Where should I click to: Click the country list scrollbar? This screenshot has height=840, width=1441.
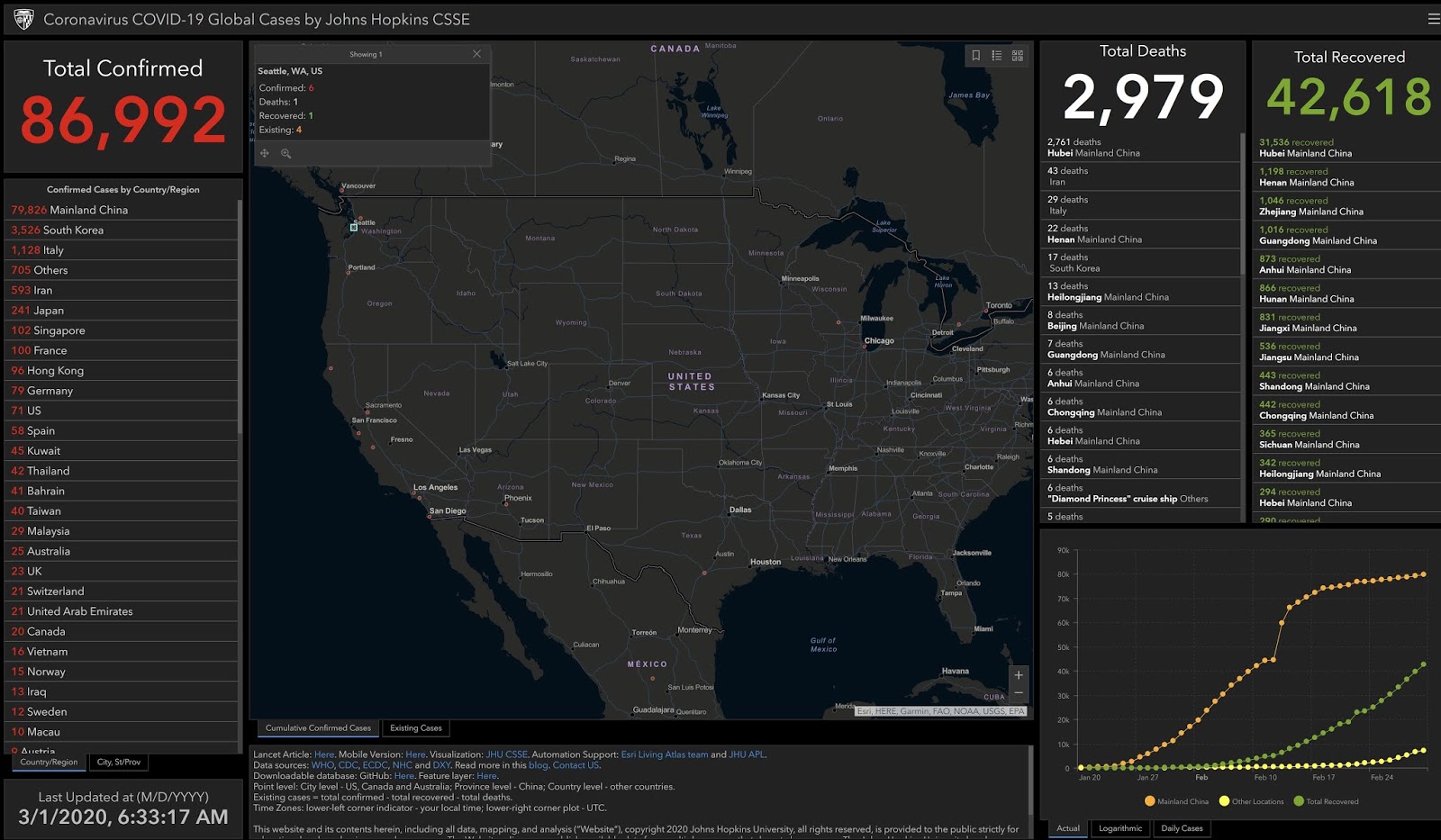(240, 317)
